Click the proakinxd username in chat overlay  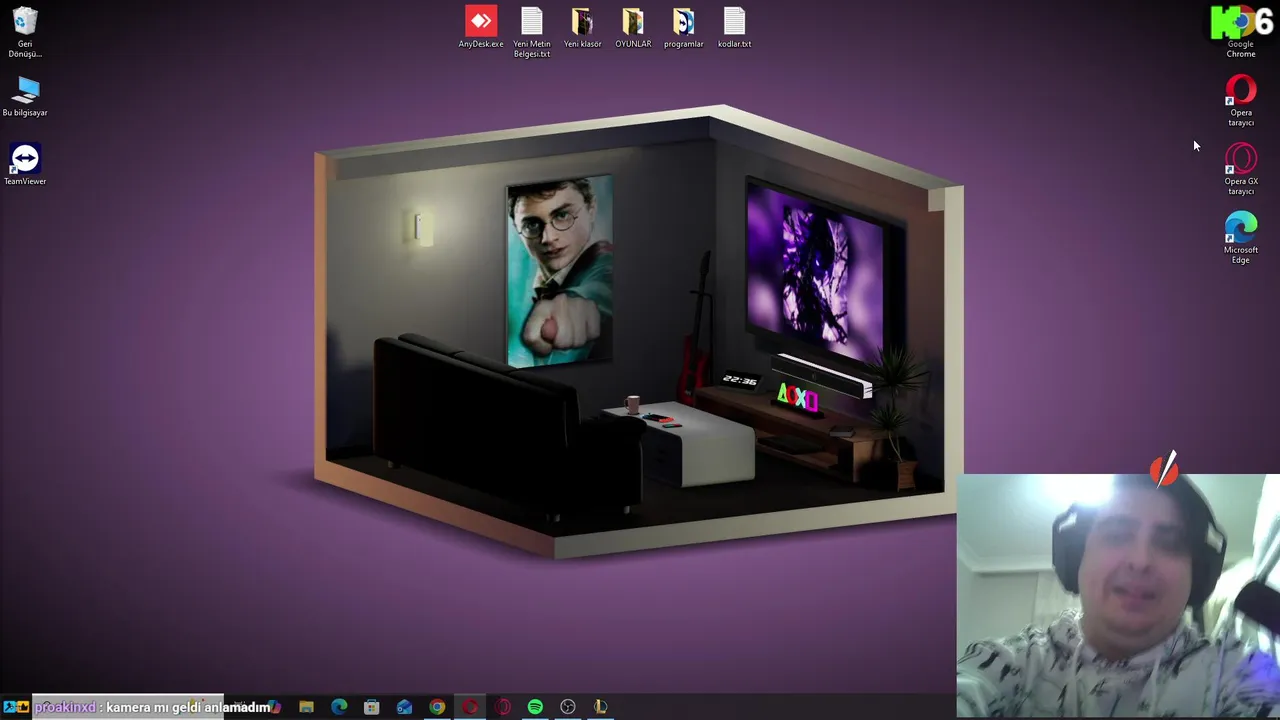point(65,707)
